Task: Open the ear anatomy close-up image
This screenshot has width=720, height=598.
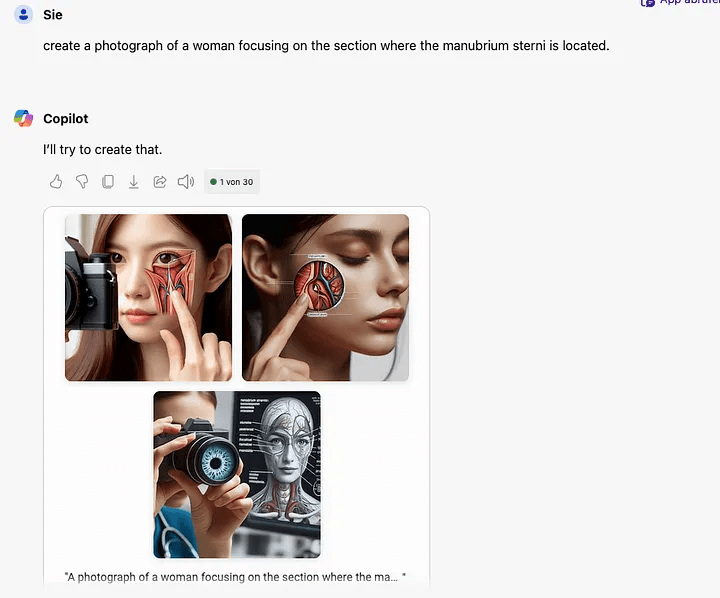Action: point(325,297)
